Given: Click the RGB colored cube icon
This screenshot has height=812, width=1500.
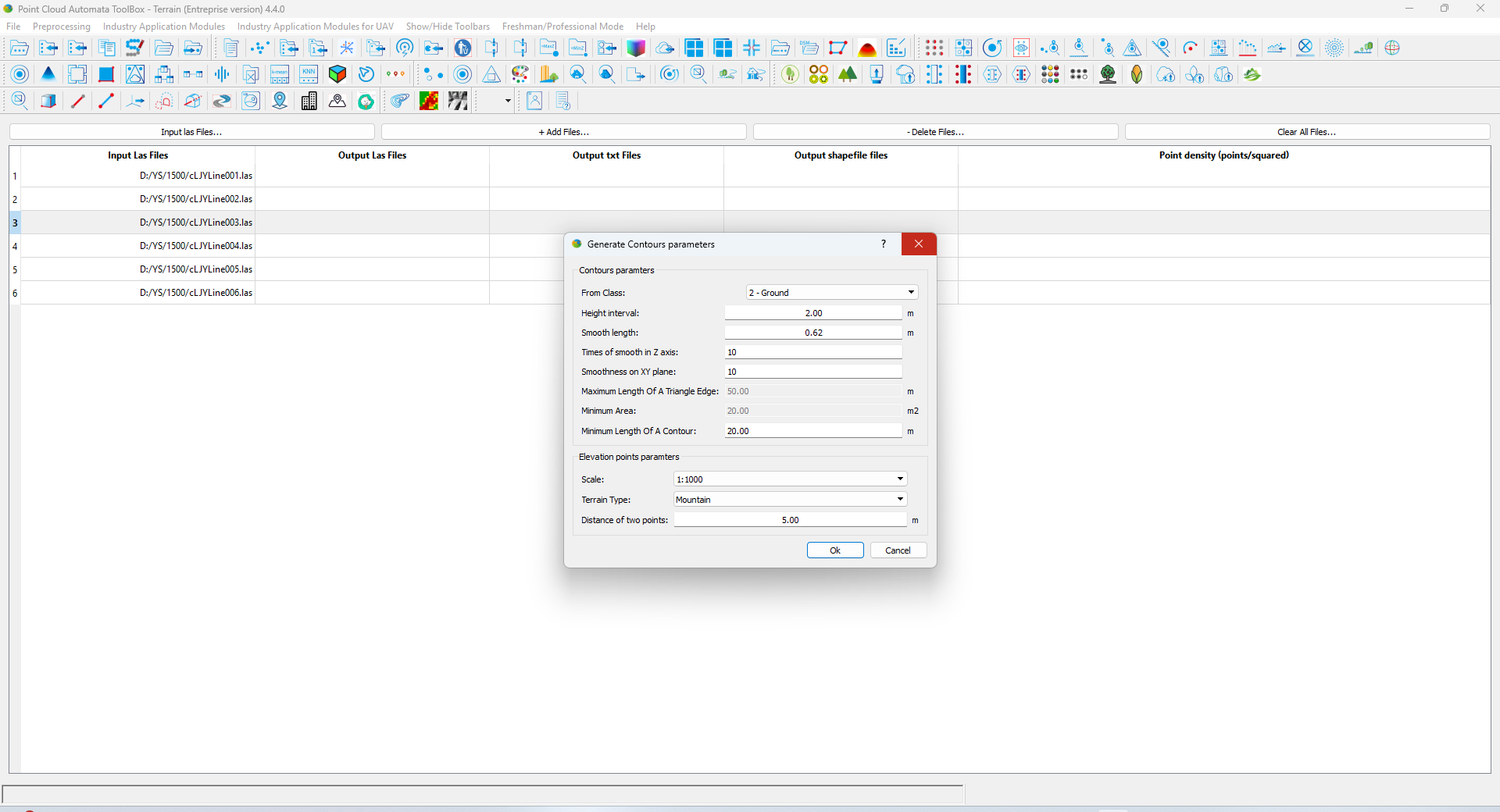Looking at the screenshot, I should (x=337, y=75).
